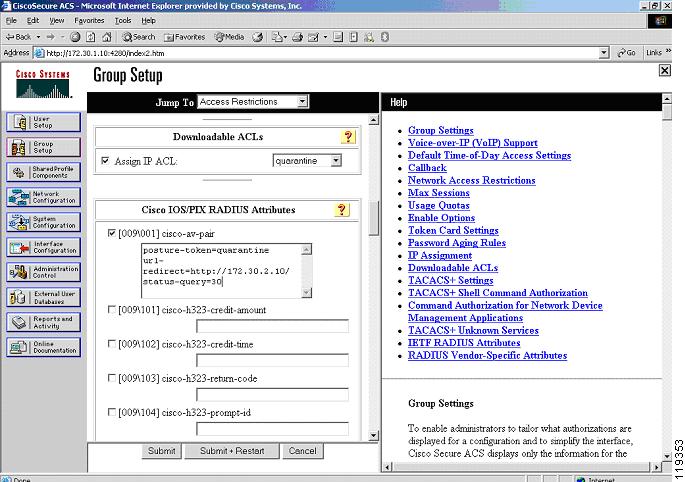Viewport: 685px width, 482px height.
Task: Open the TACACS+ Shell Command Authorization link
Action: 498,293
